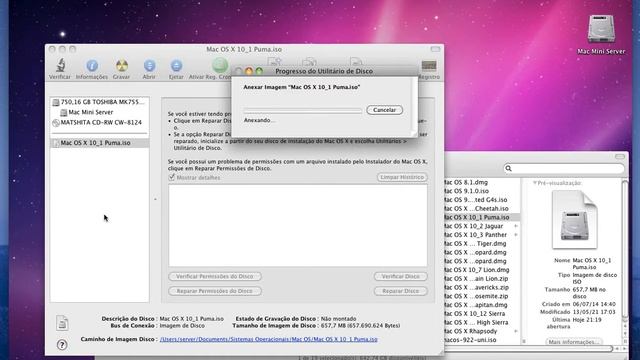
Task: Select the 750,16 GB TOSHIBA disk
Action: pyautogui.click(x=99, y=102)
